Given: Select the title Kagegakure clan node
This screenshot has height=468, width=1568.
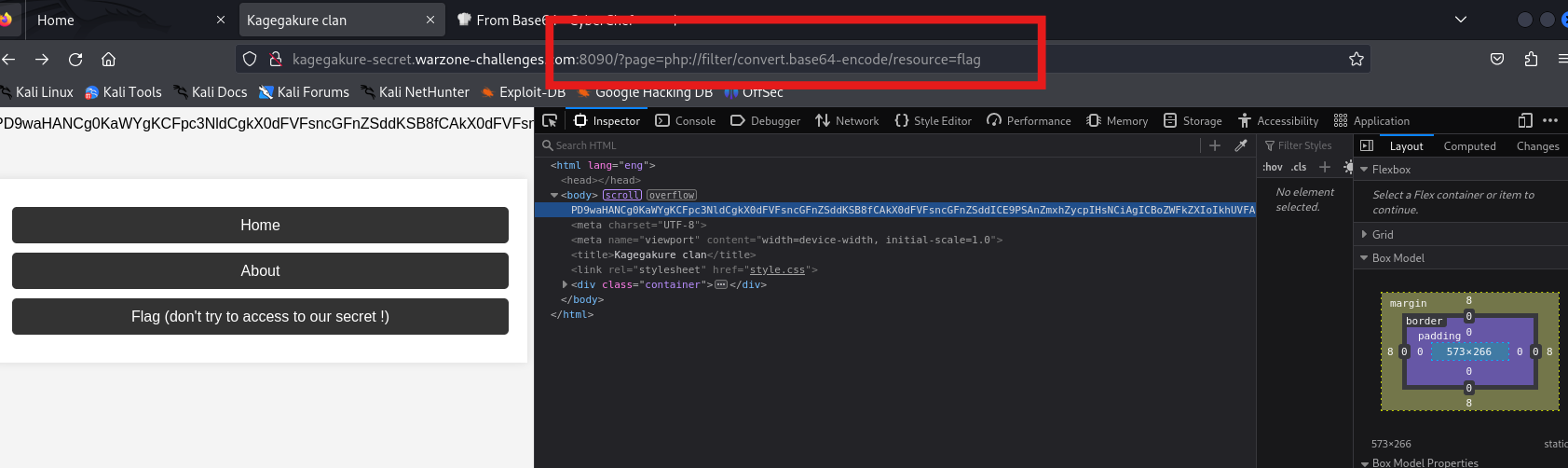Looking at the screenshot, I should point(663,255).
